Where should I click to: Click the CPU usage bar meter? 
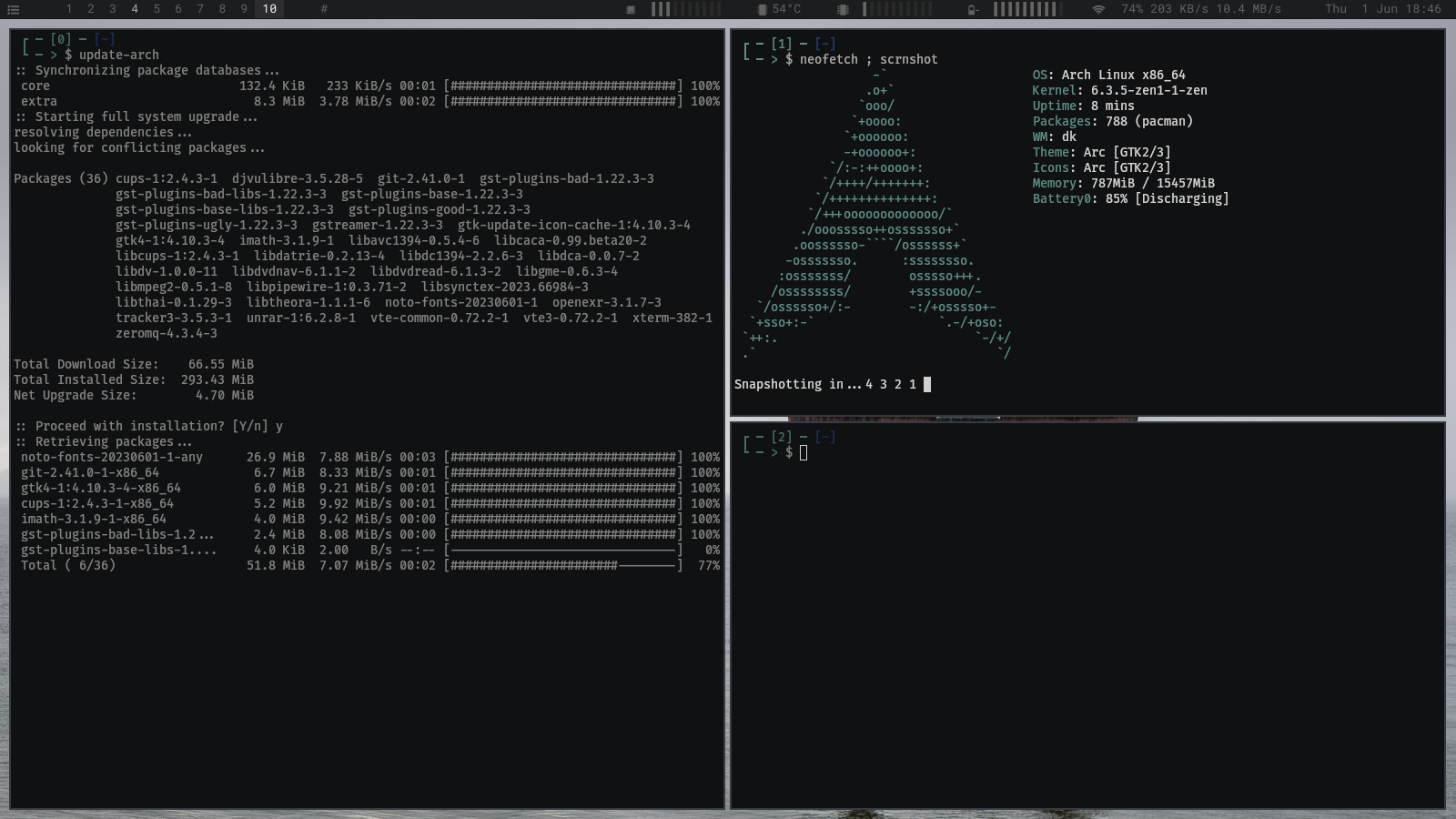coord(897,9)
